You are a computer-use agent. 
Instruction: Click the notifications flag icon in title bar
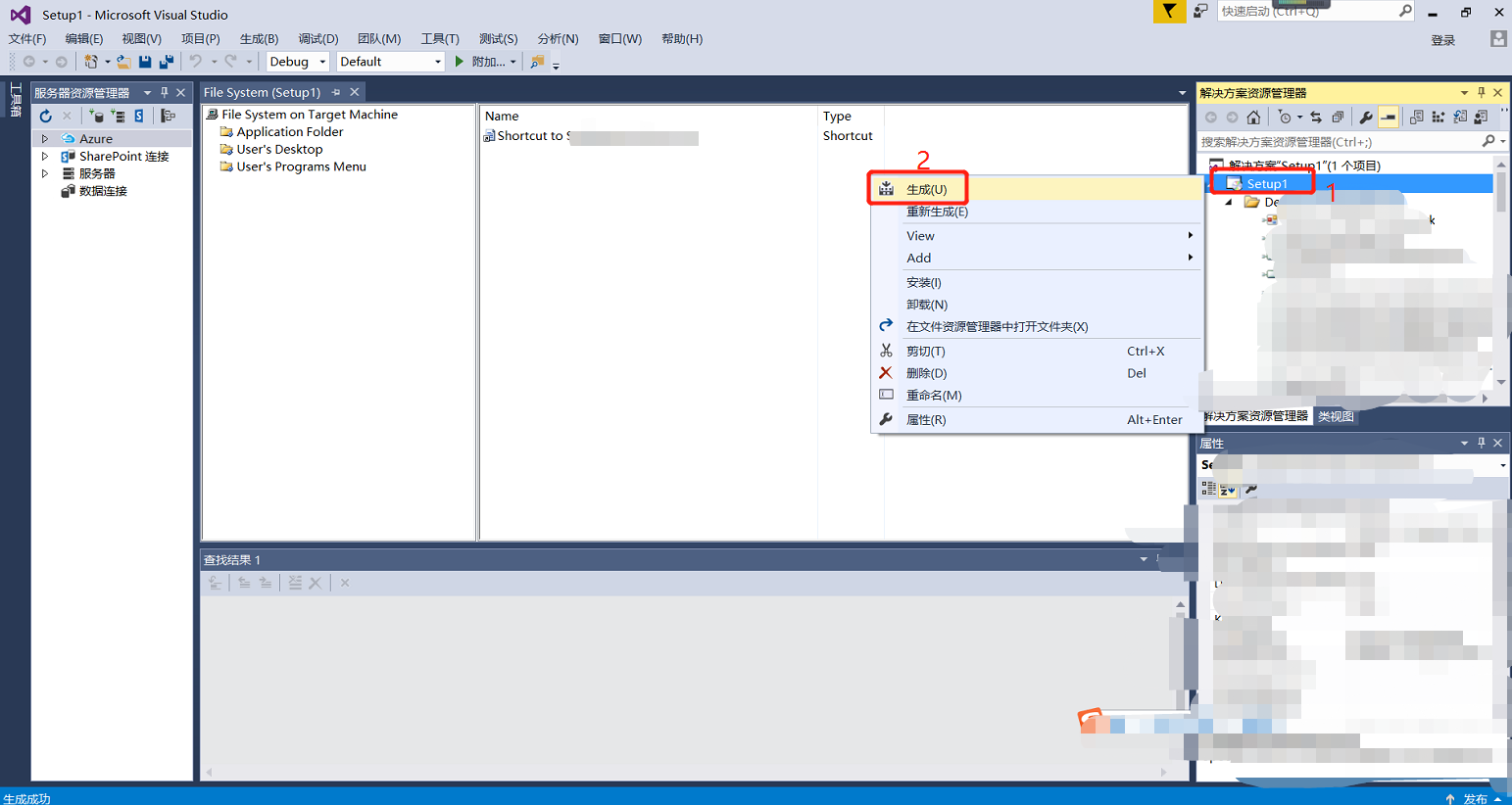pos(1169,12)
